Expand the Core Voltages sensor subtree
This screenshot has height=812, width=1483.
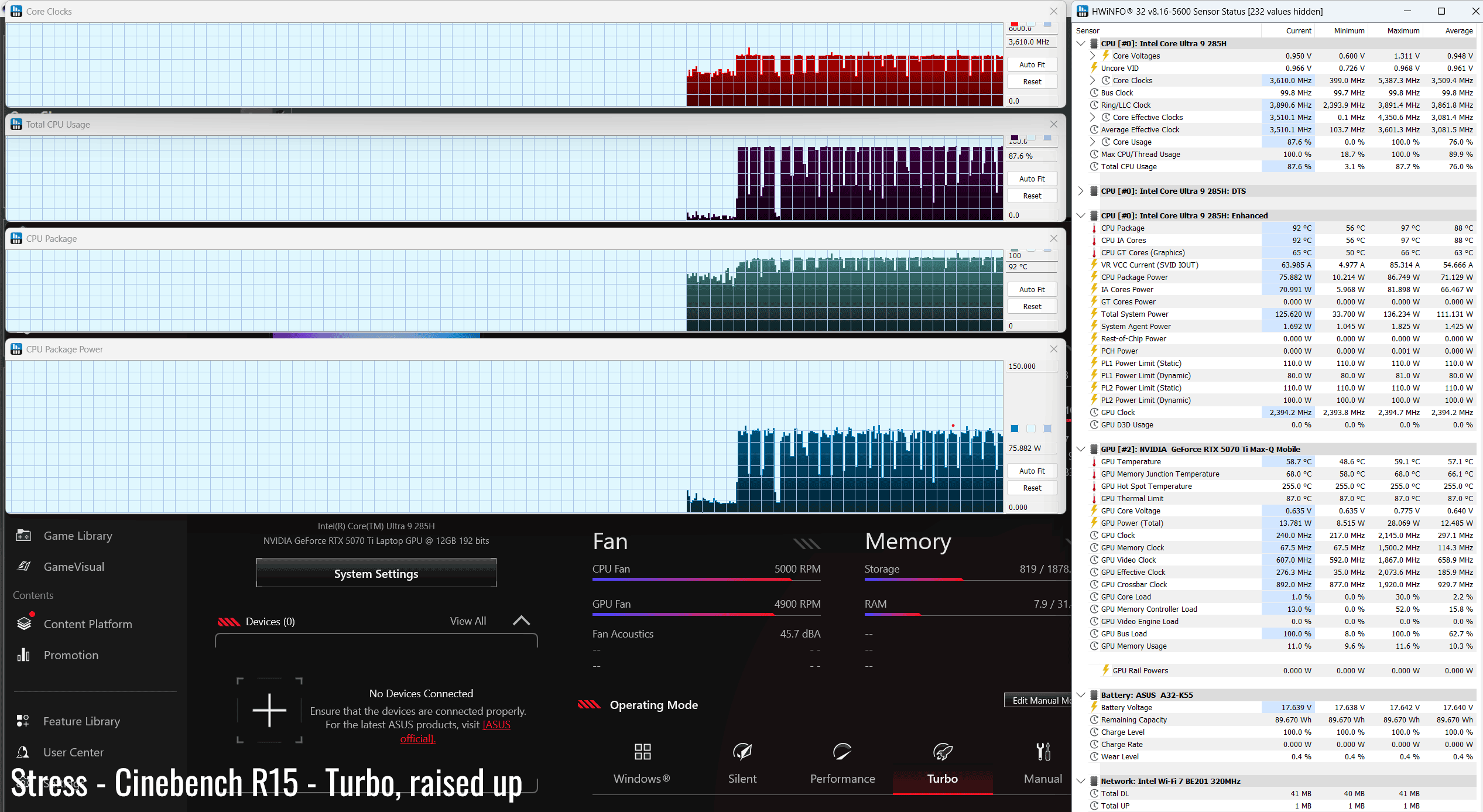(1092, 56)
